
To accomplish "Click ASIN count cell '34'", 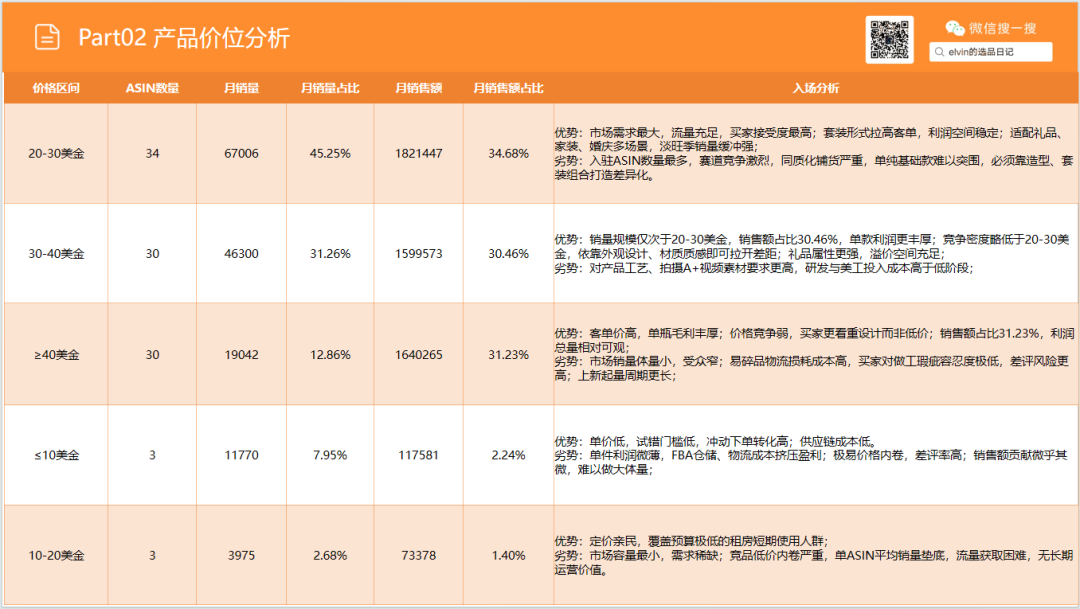I will pyautogui.click(x=152, y=154).
